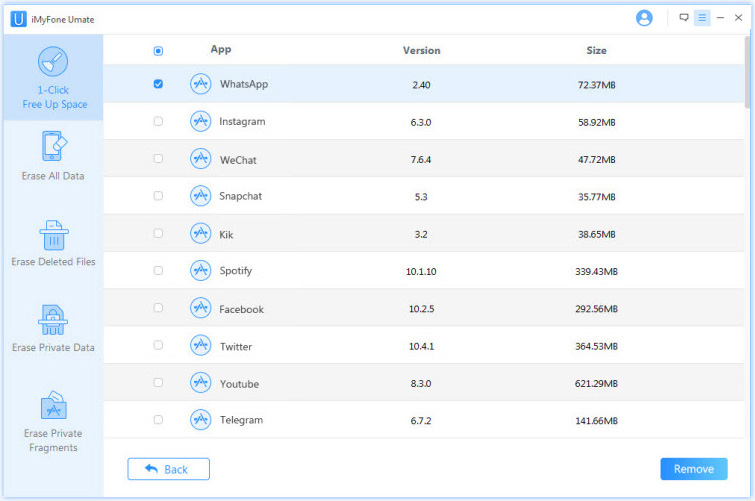Screen dimensions: 755x501
Task: Click the Instagram app store icon
Action: [x=200, y=121]
